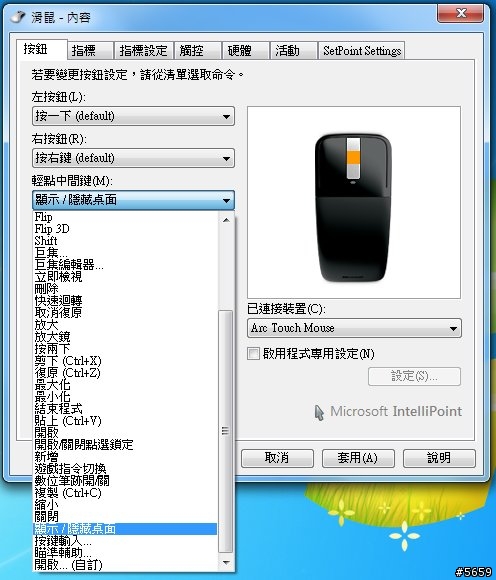Image resolution: width=496 pixels, height=580 pixels.
Task: Choose 最大化 in the list
Action: (x=125, y=385)
